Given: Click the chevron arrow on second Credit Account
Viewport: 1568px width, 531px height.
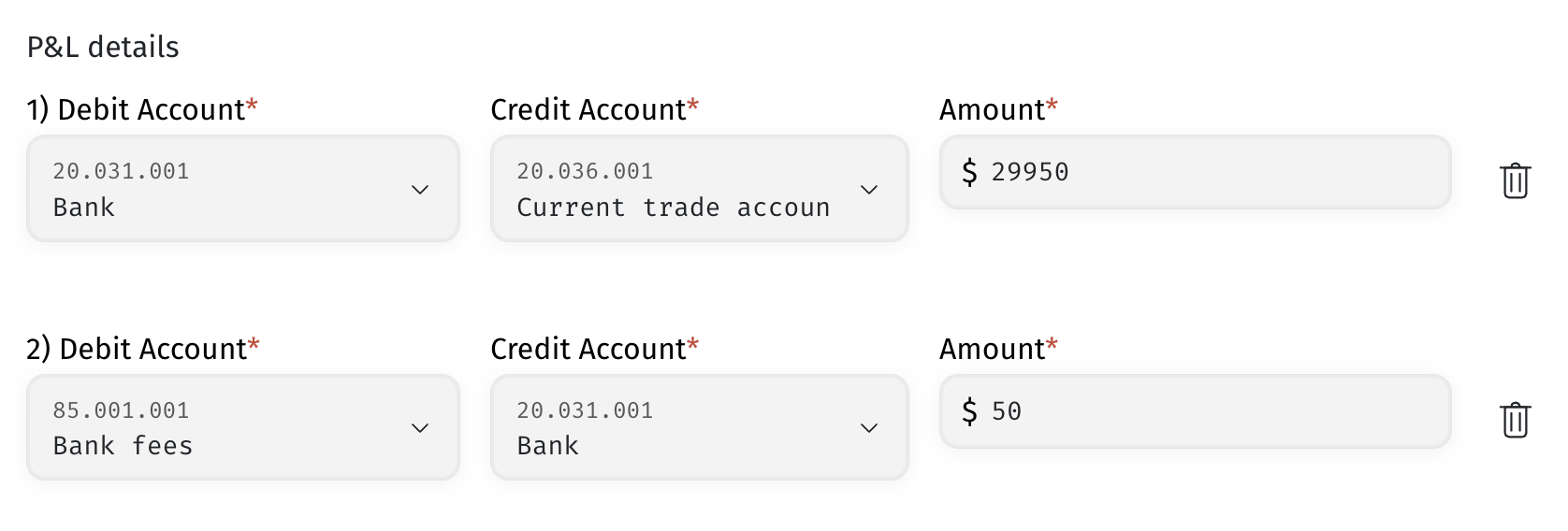Looking at the screenshot, I should point(869,428).
